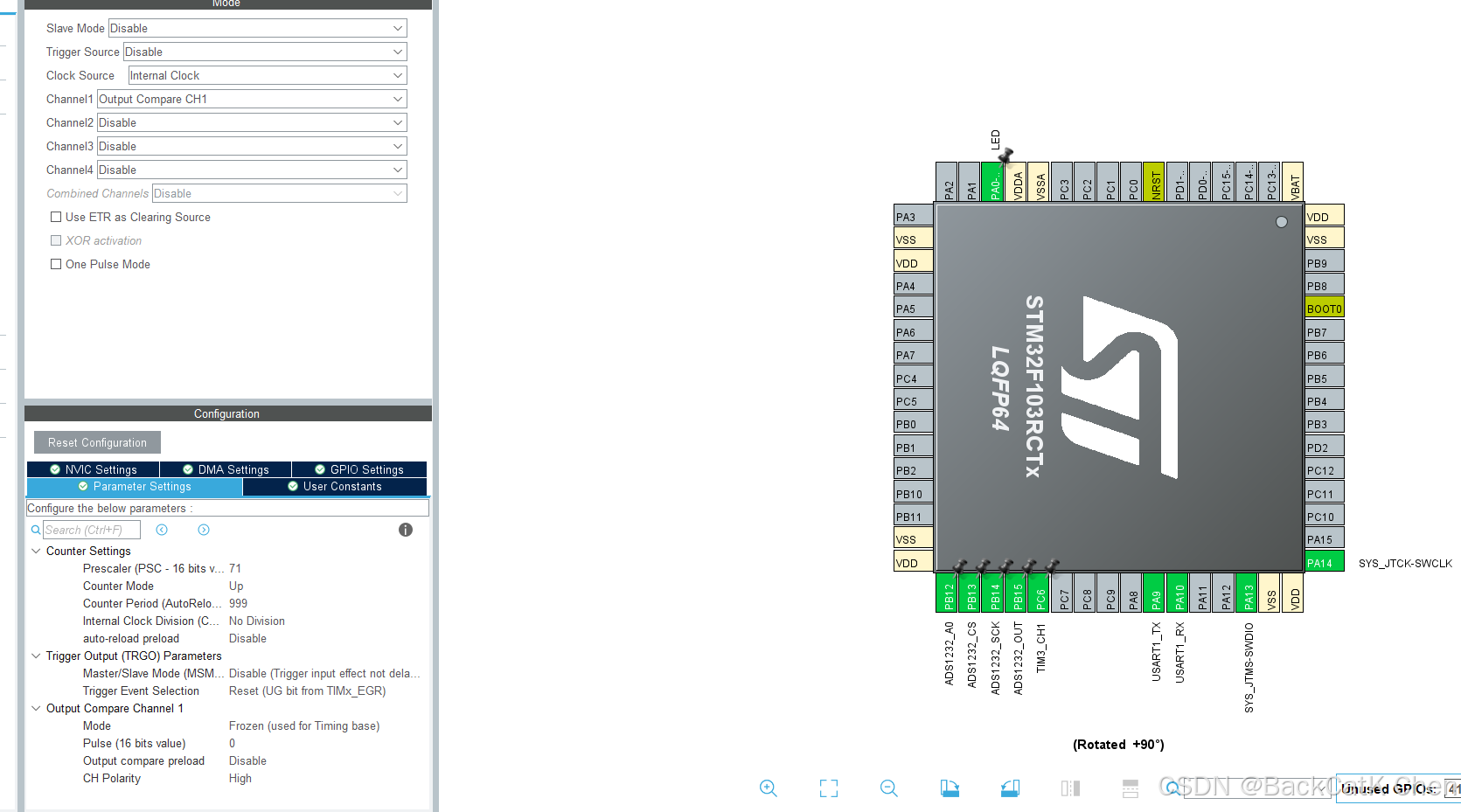
Task: Click the horizontal split view icon
Action: (1131, 788)
